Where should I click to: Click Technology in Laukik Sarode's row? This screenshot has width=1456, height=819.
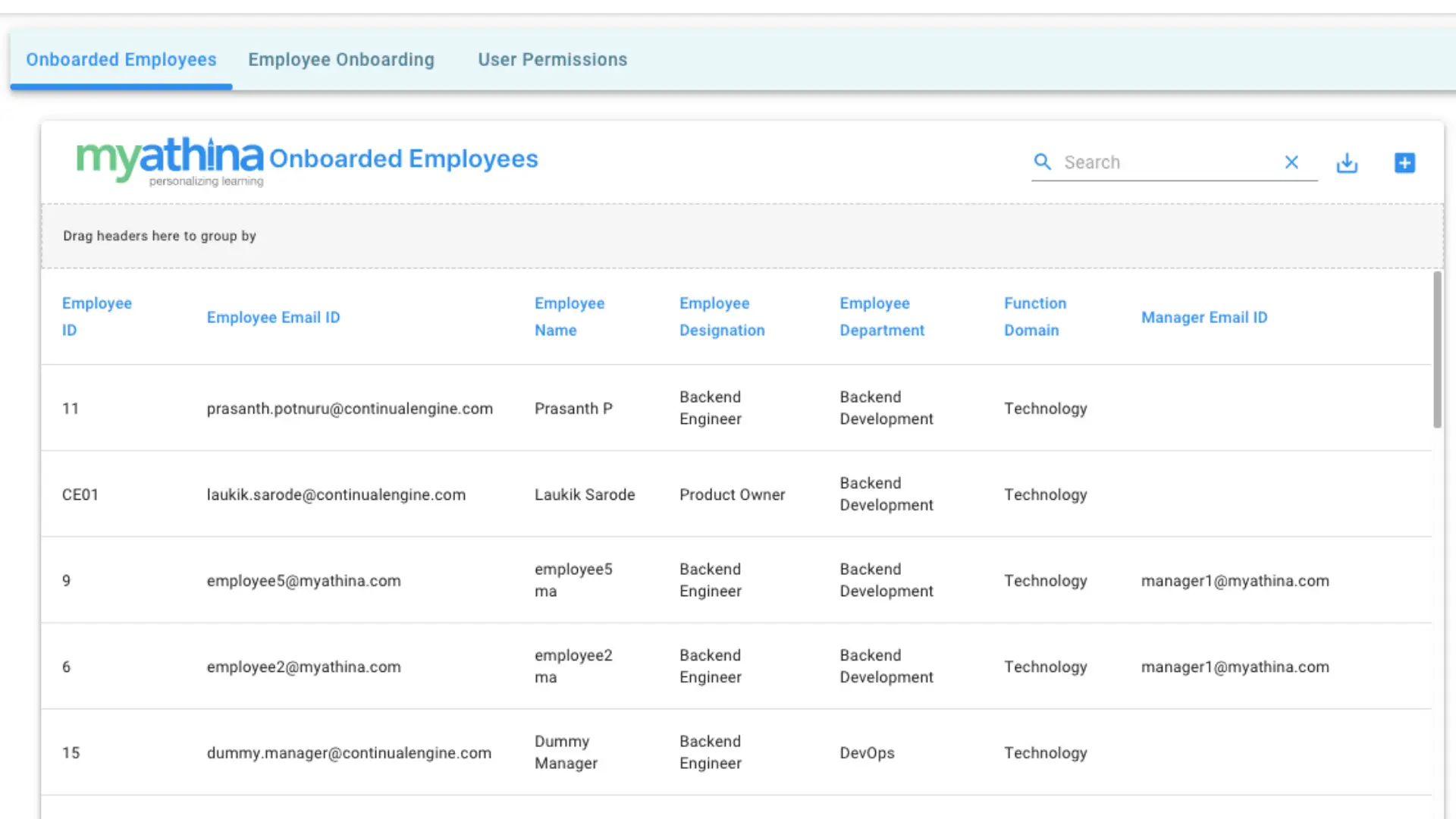[x=1046, y=495]
